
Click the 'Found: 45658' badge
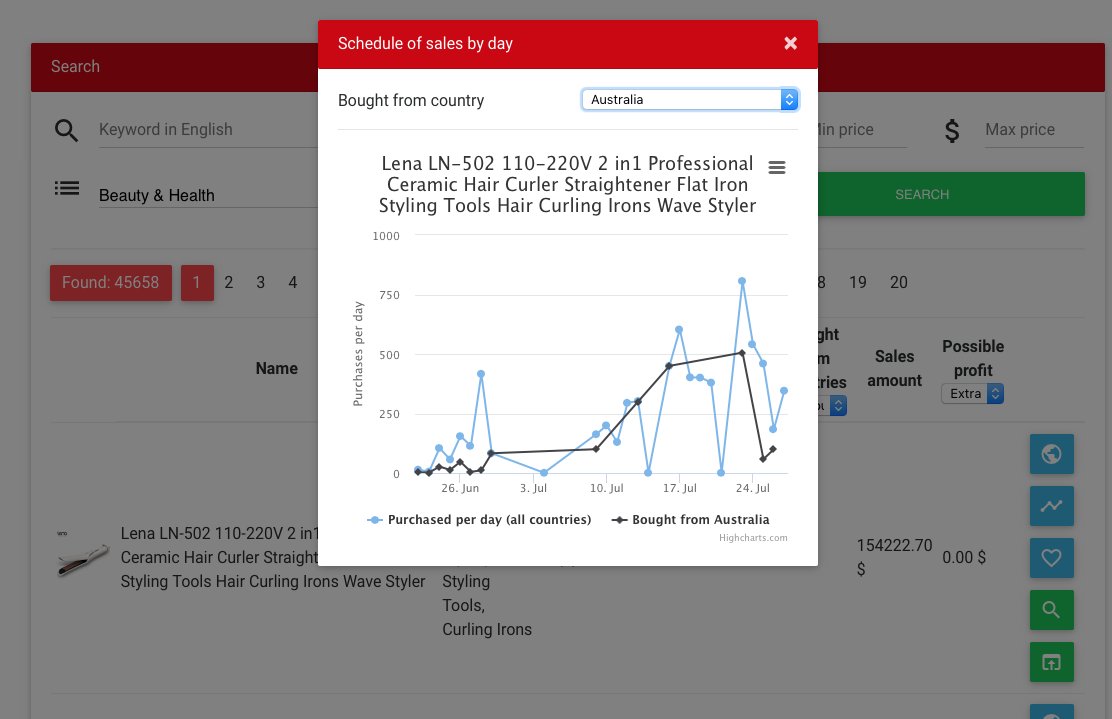click(x=111, y=282)
